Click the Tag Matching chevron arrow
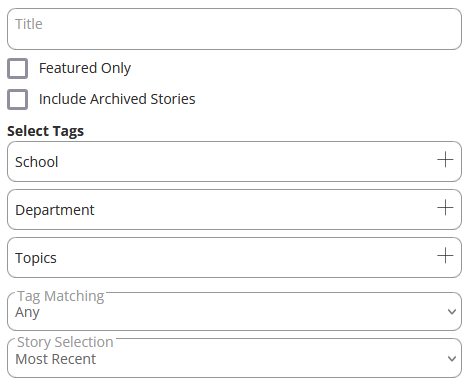The image size is (466, 392). 452,312
